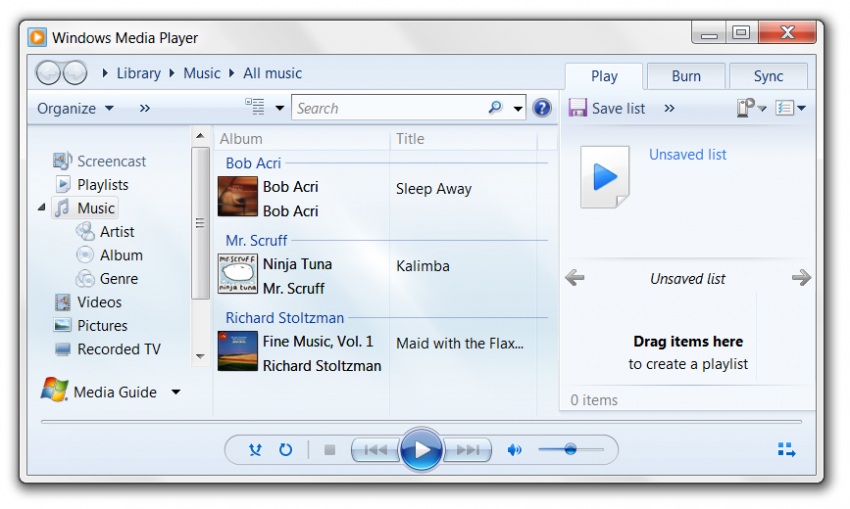The image size is (850, 509).
Task: Select the Ninja Tuna album cover
Action: (x=237, y=274)
